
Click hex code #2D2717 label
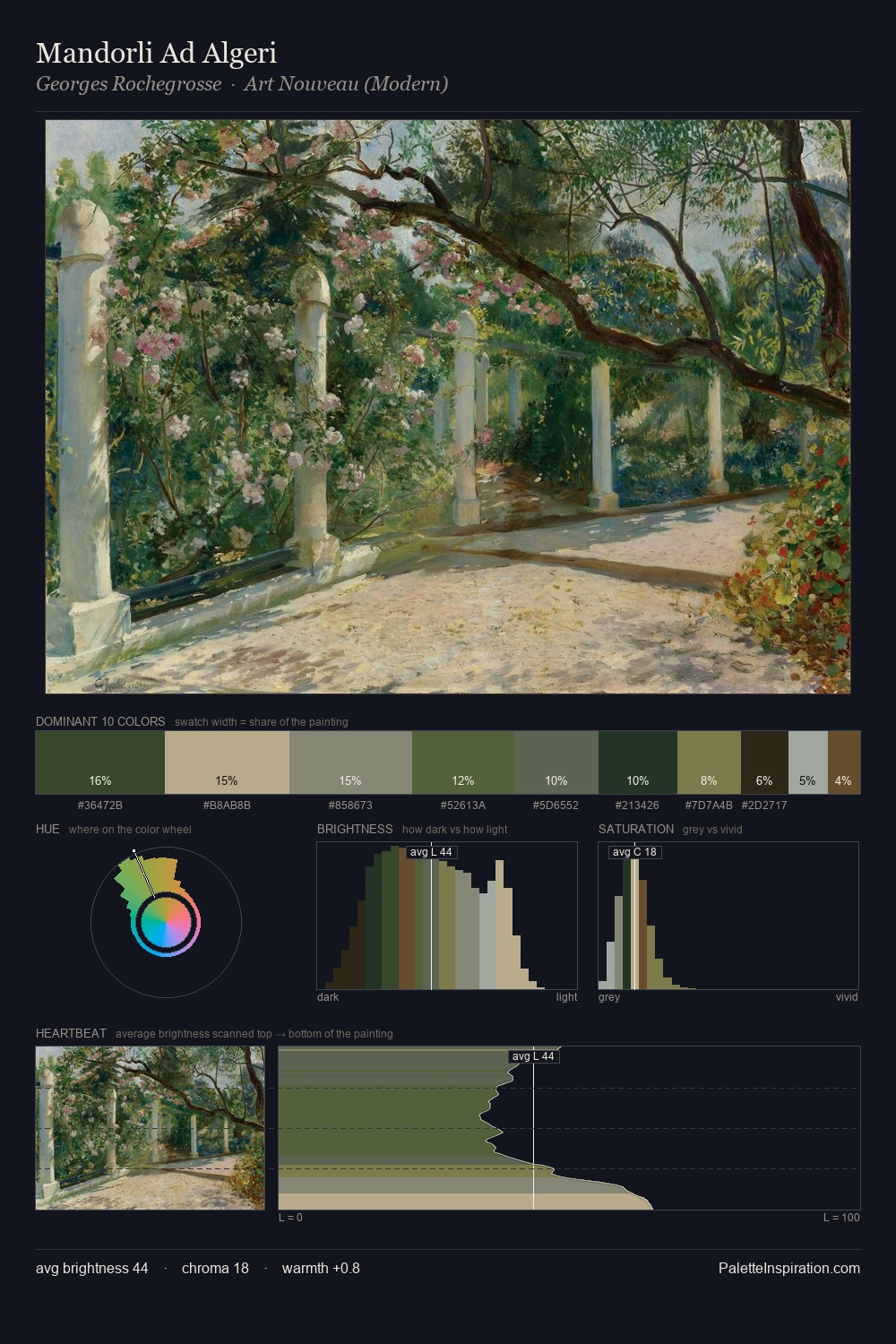pos(764,806)
